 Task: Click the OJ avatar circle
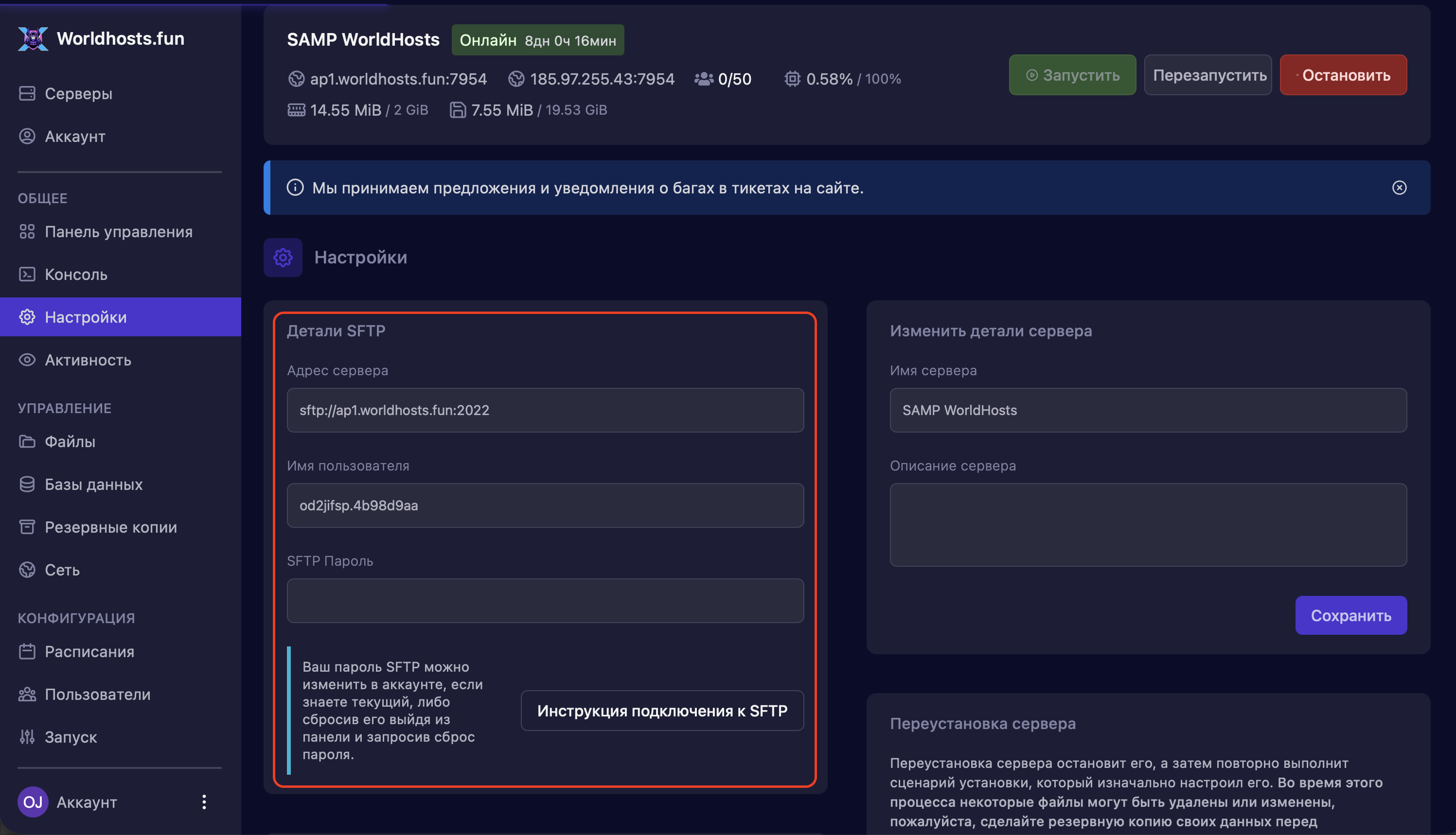click(33, 802)
